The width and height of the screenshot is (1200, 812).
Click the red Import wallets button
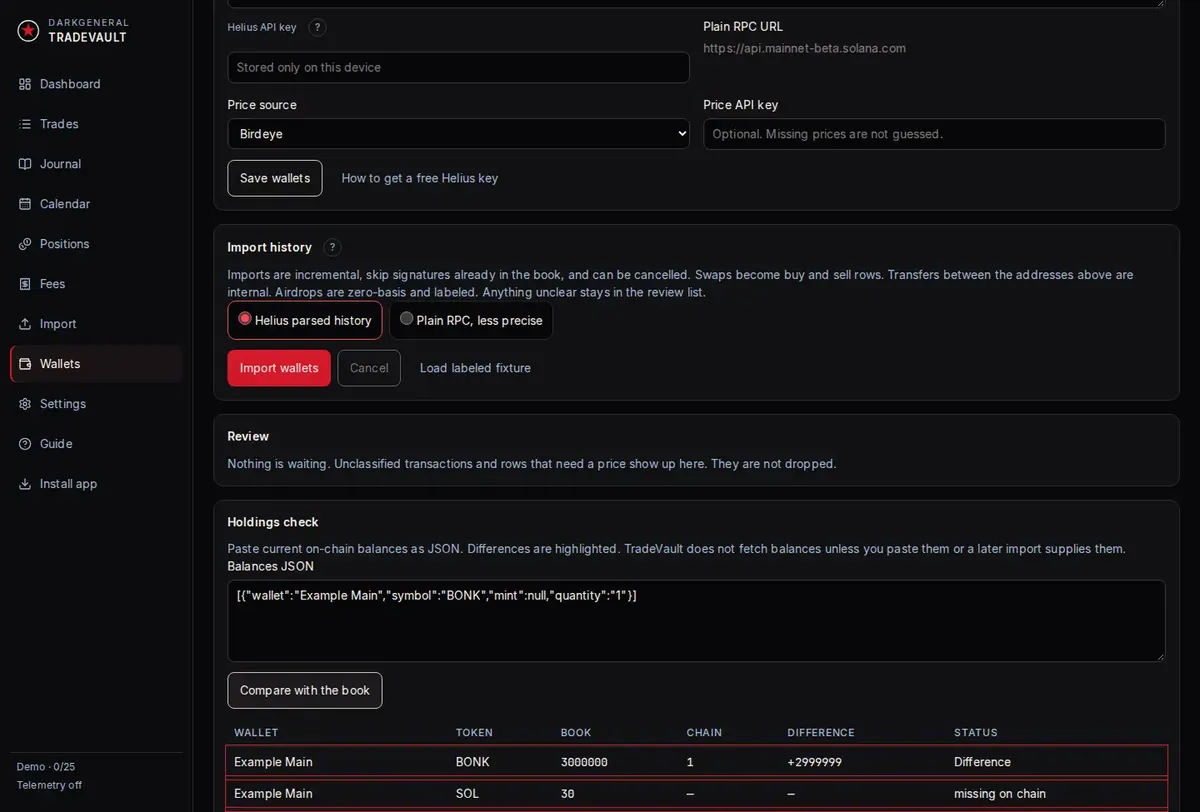279,368
